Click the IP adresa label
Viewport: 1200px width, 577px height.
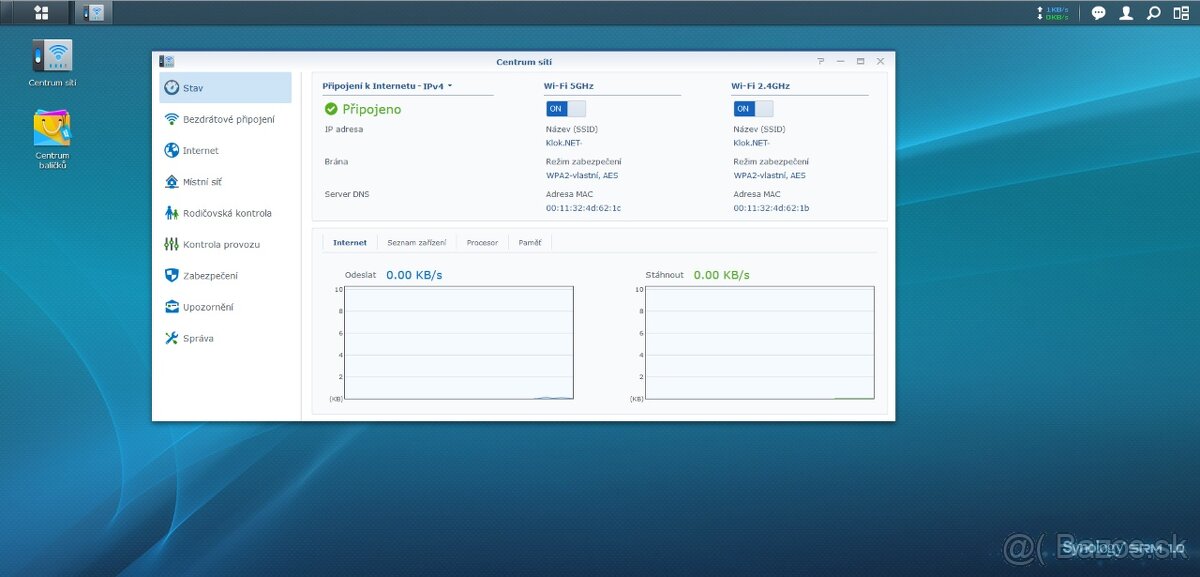(x=344, y=129)
